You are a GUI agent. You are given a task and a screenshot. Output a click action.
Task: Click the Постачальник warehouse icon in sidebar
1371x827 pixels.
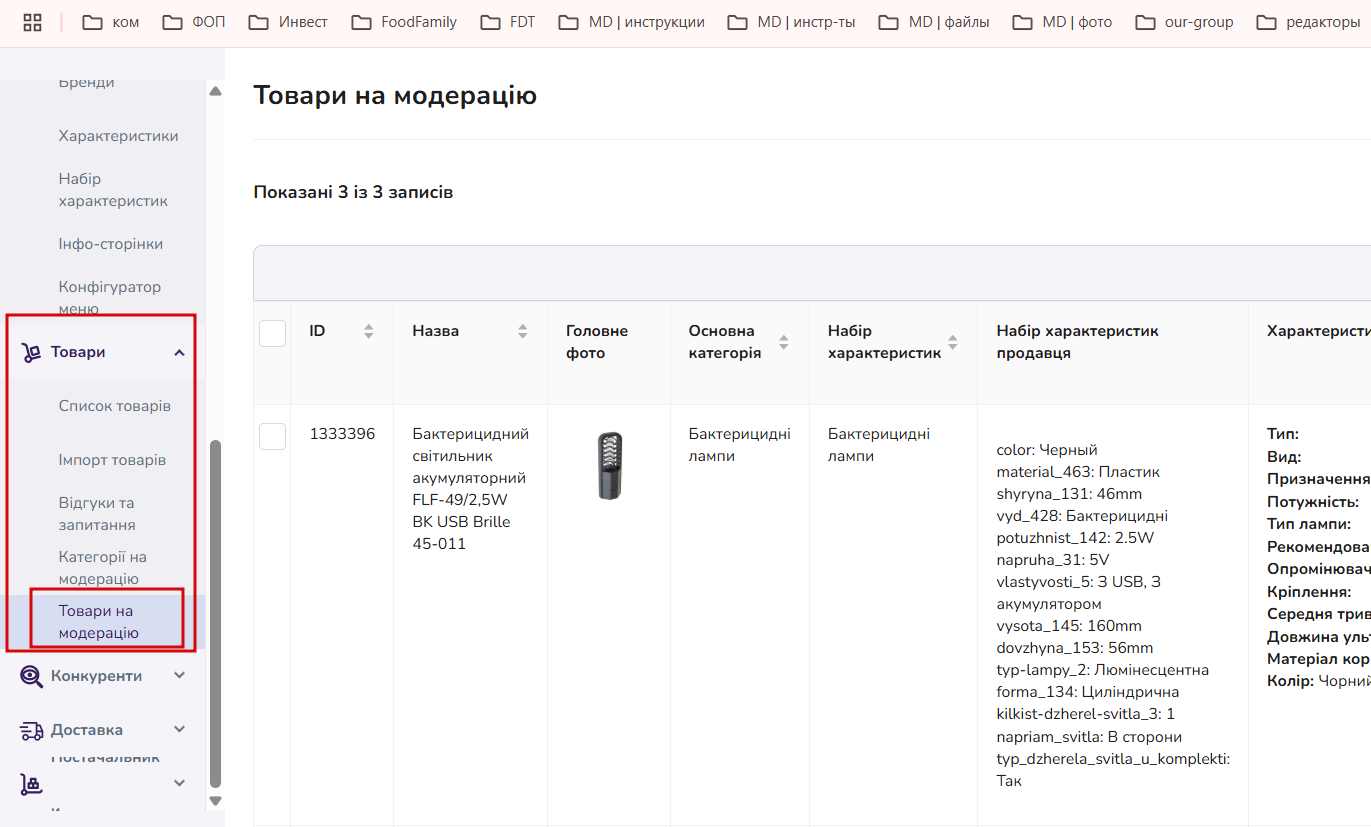click(31, 784)
